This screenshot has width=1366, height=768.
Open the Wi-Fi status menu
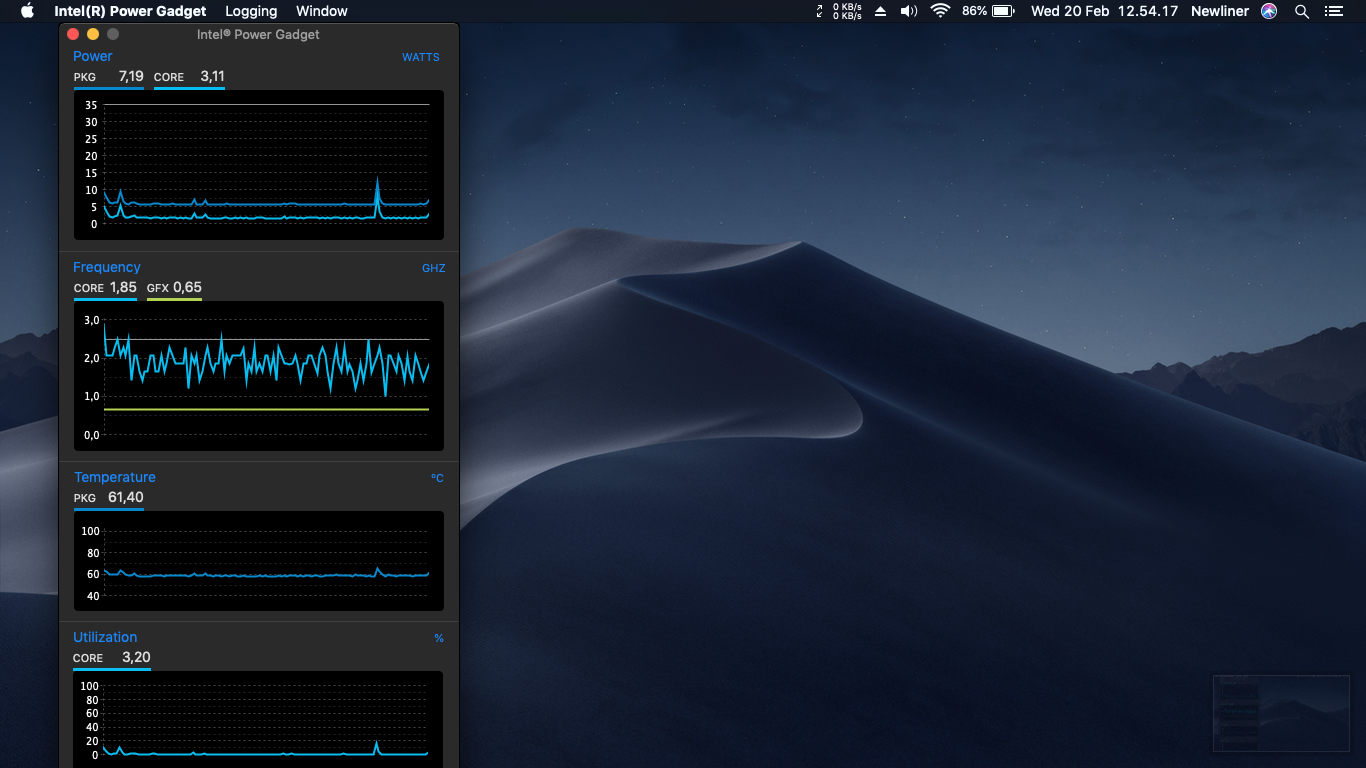click(x=940, y=11)
